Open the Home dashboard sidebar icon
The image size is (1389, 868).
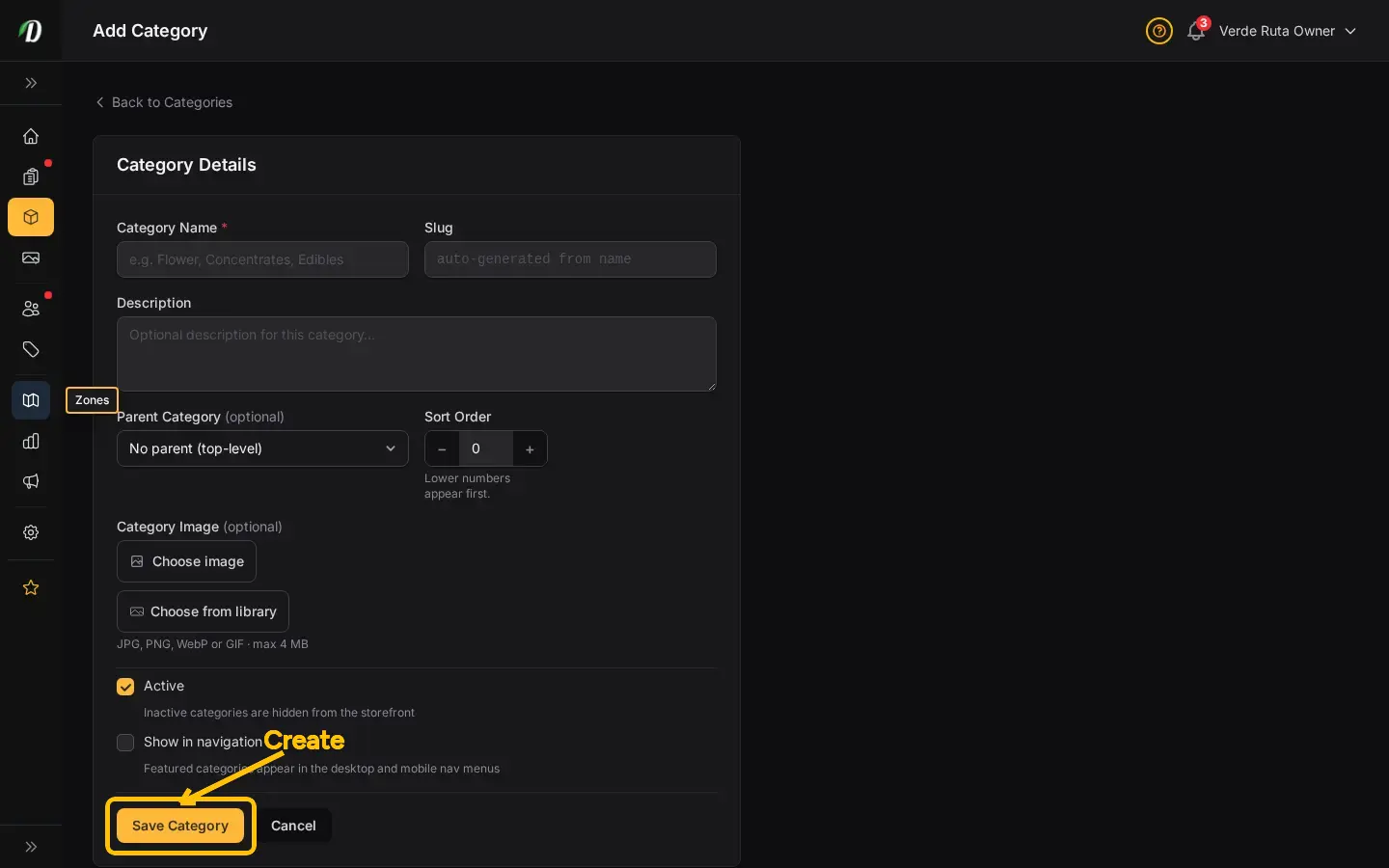[x=31, y=136]
